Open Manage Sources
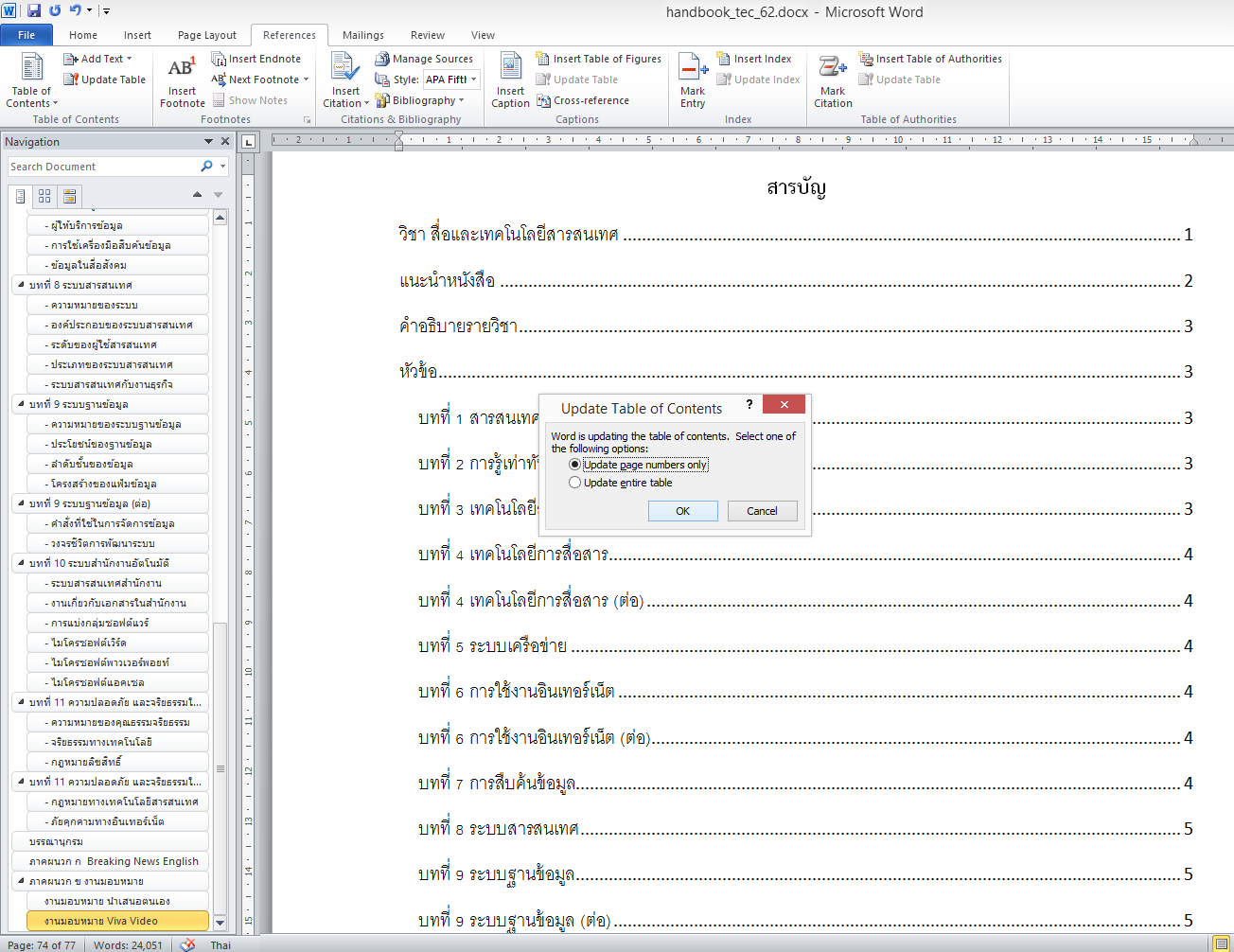The image size is (1234, 952). [424, 59]
